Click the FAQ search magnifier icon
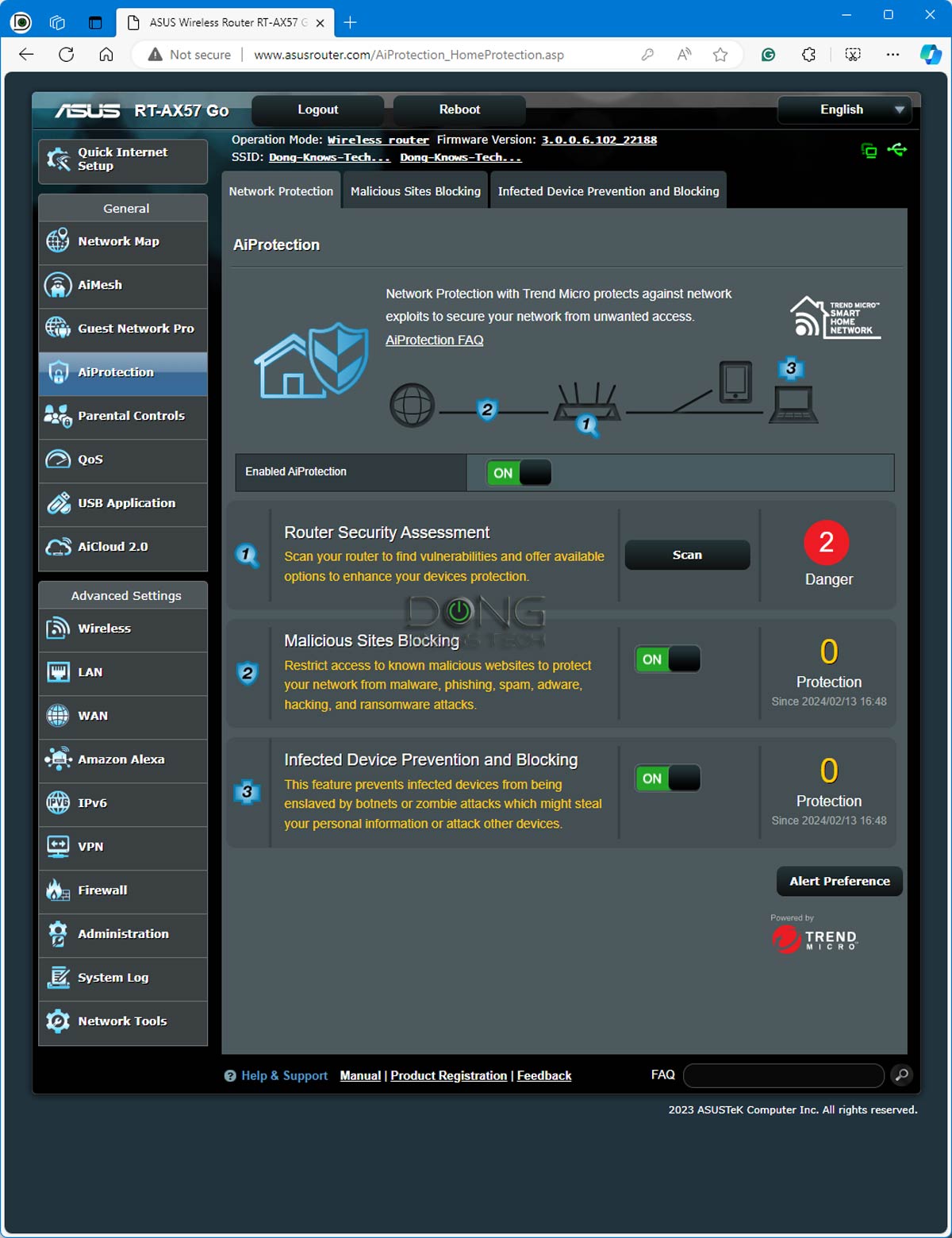 pos(901,1075)
